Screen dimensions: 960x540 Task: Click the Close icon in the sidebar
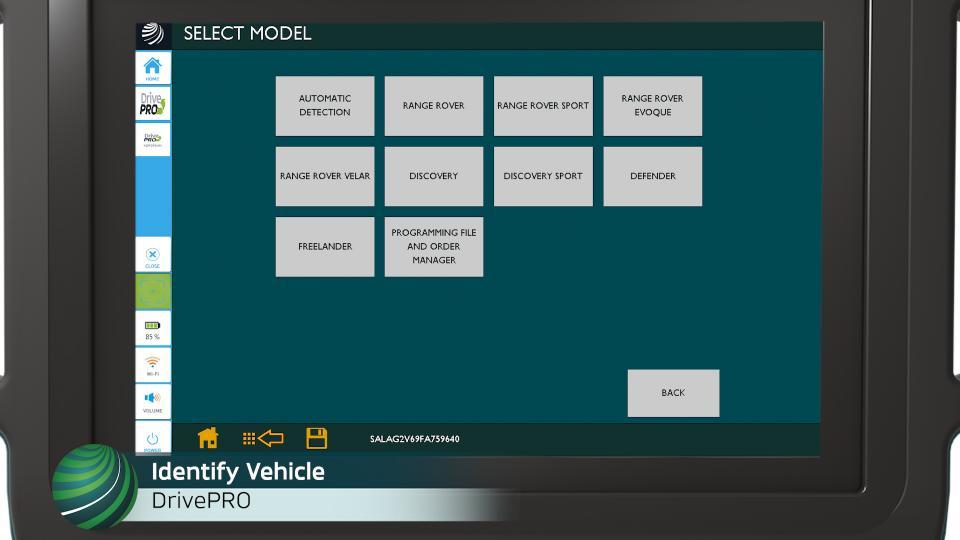(152, 257)
